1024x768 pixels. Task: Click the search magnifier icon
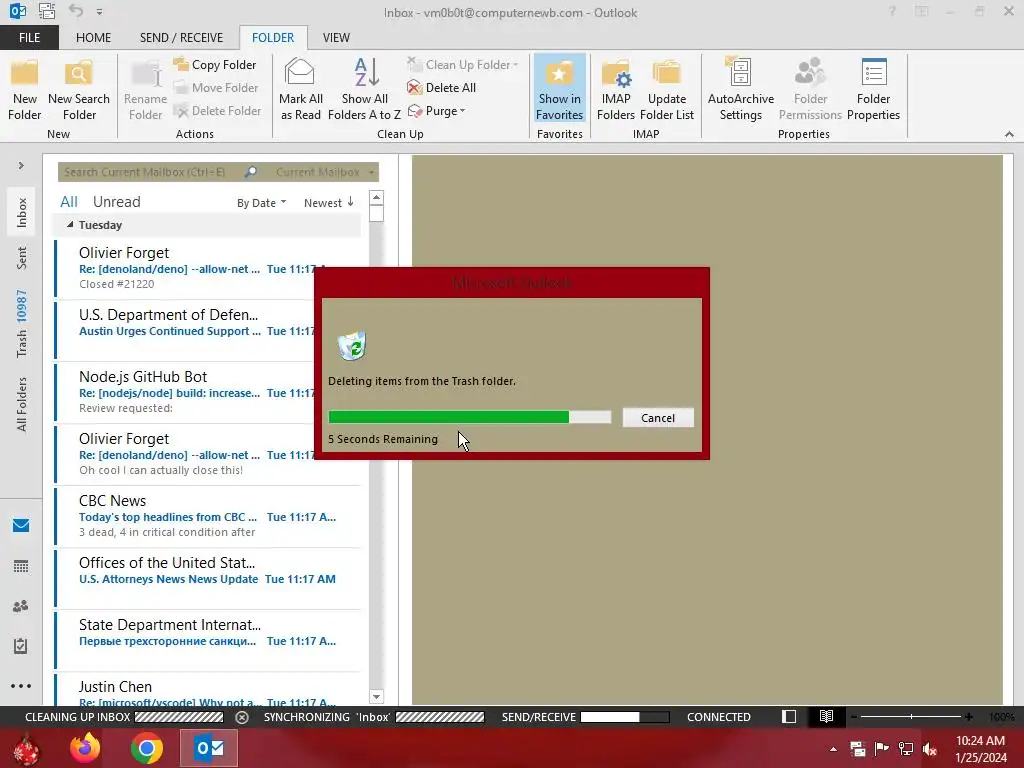pos(251,172)
